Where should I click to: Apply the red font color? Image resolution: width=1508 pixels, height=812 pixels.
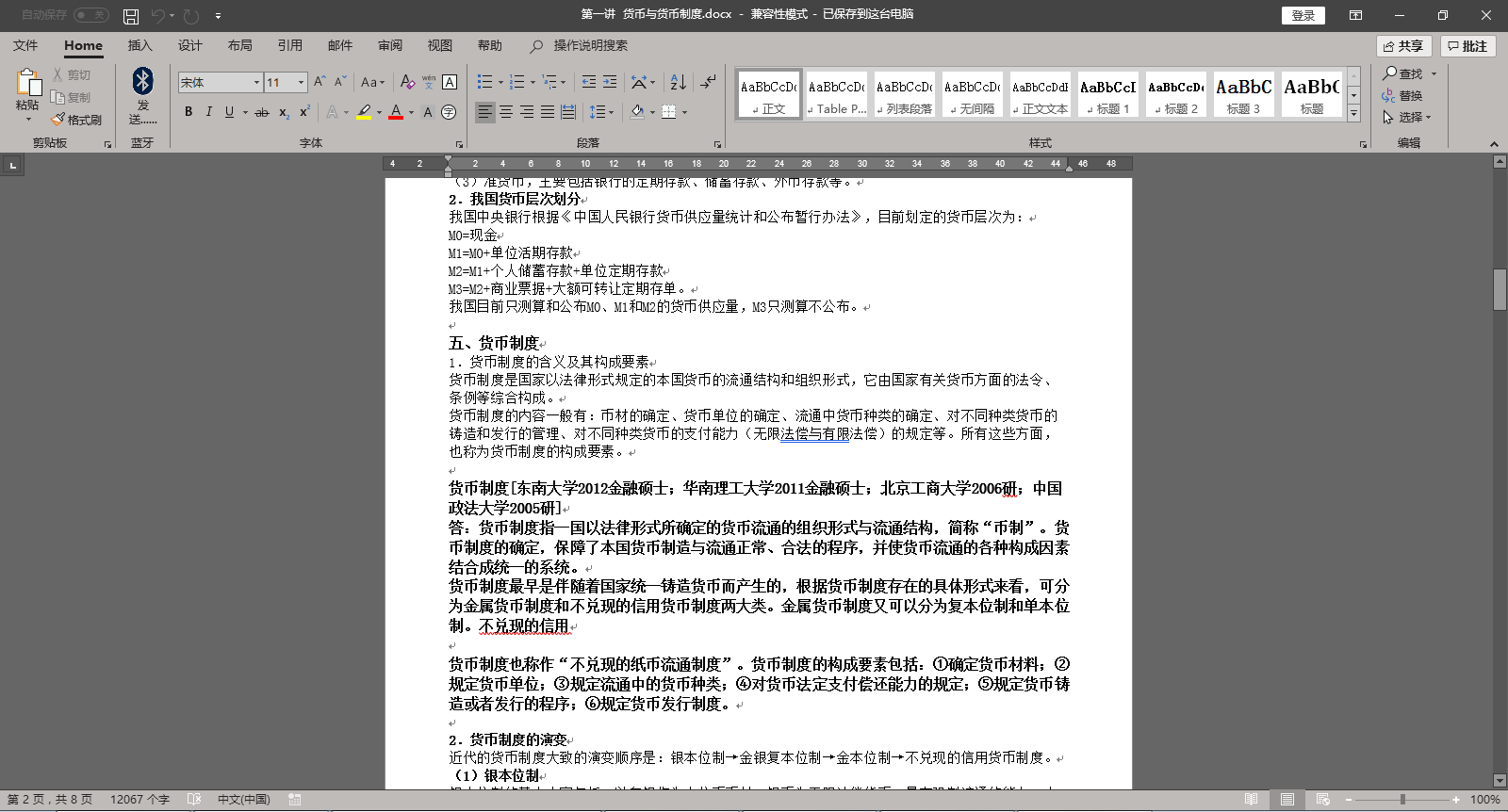pyautogui.click(x=396, y=112)
